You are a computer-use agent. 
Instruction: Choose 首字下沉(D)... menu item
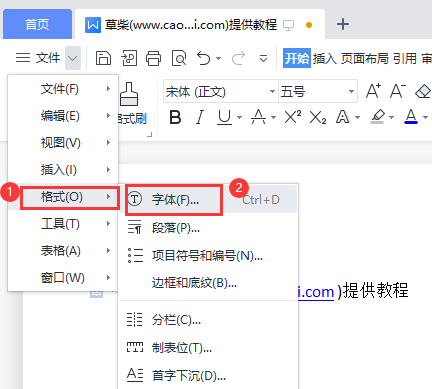[209, 375]
